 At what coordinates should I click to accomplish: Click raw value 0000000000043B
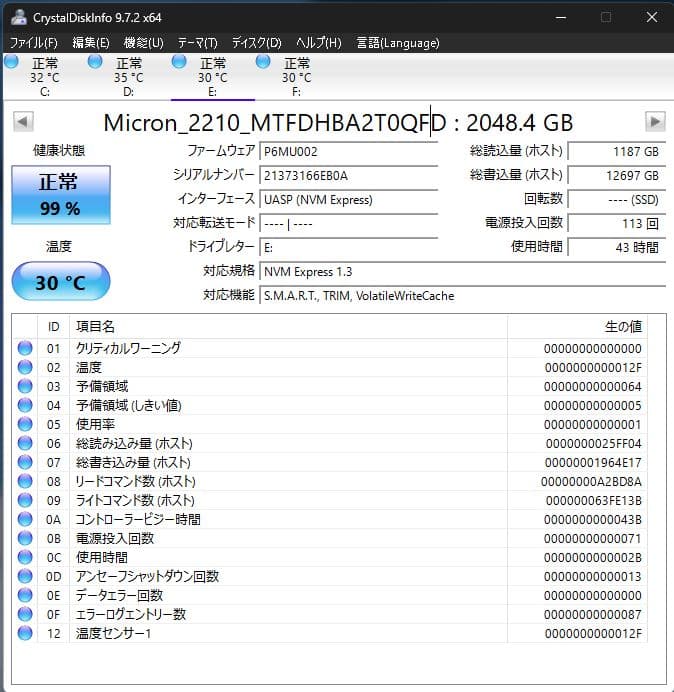593,519
